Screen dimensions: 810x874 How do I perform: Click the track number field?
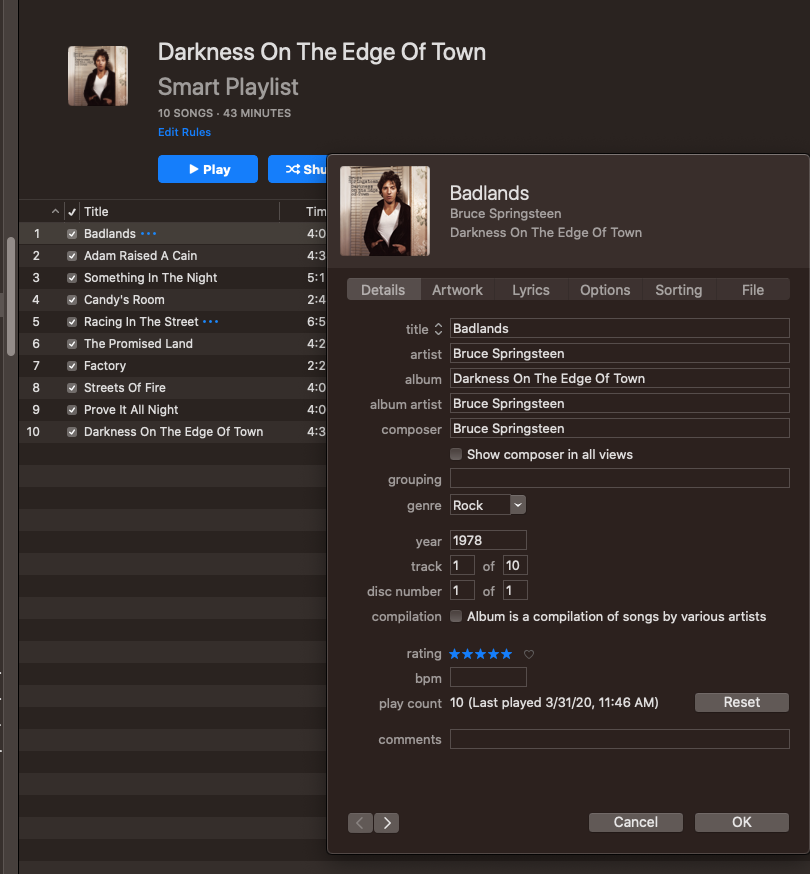[x=462, y=565]
